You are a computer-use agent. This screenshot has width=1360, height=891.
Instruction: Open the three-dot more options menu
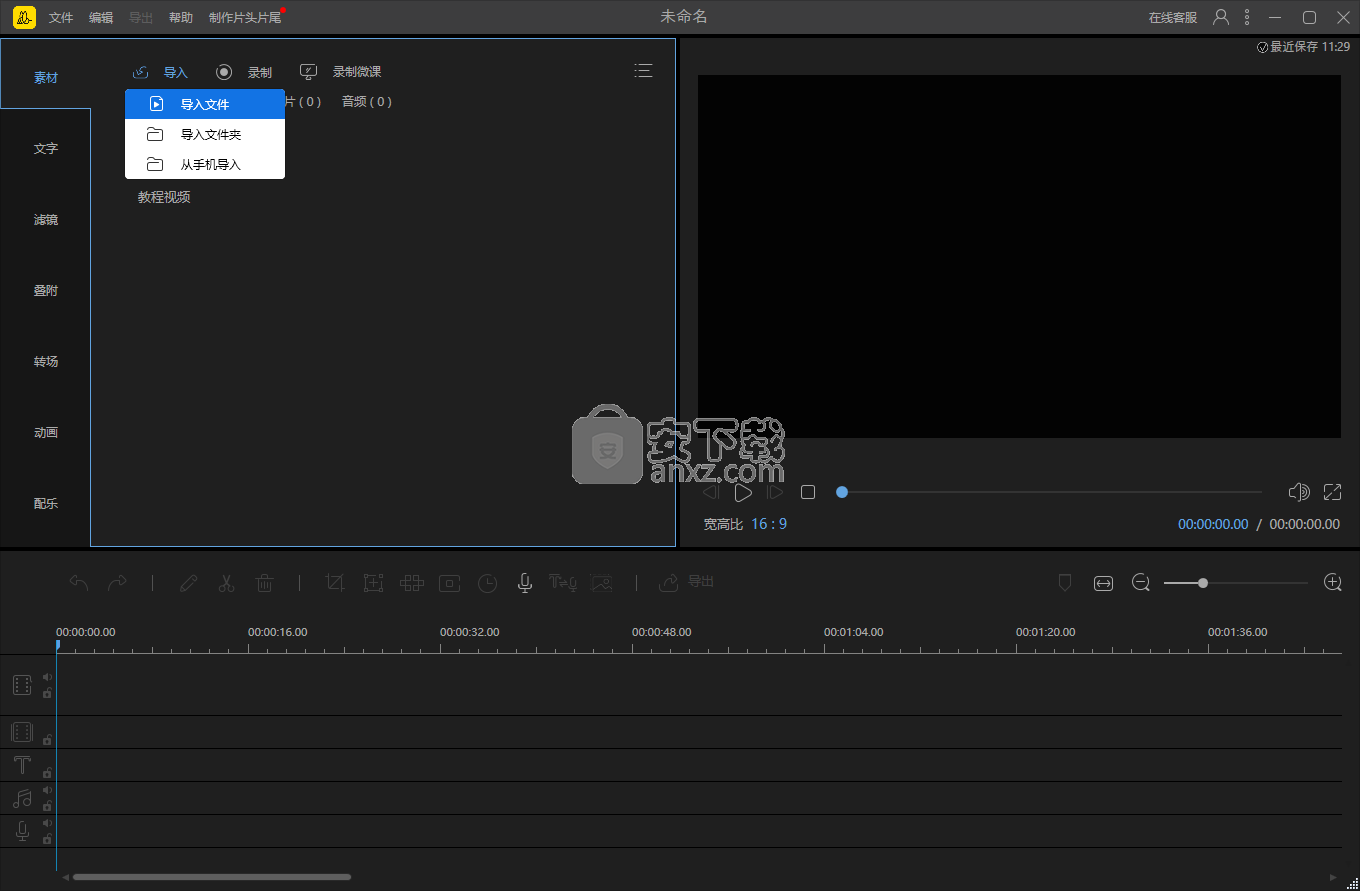[x=1247, y=17]
